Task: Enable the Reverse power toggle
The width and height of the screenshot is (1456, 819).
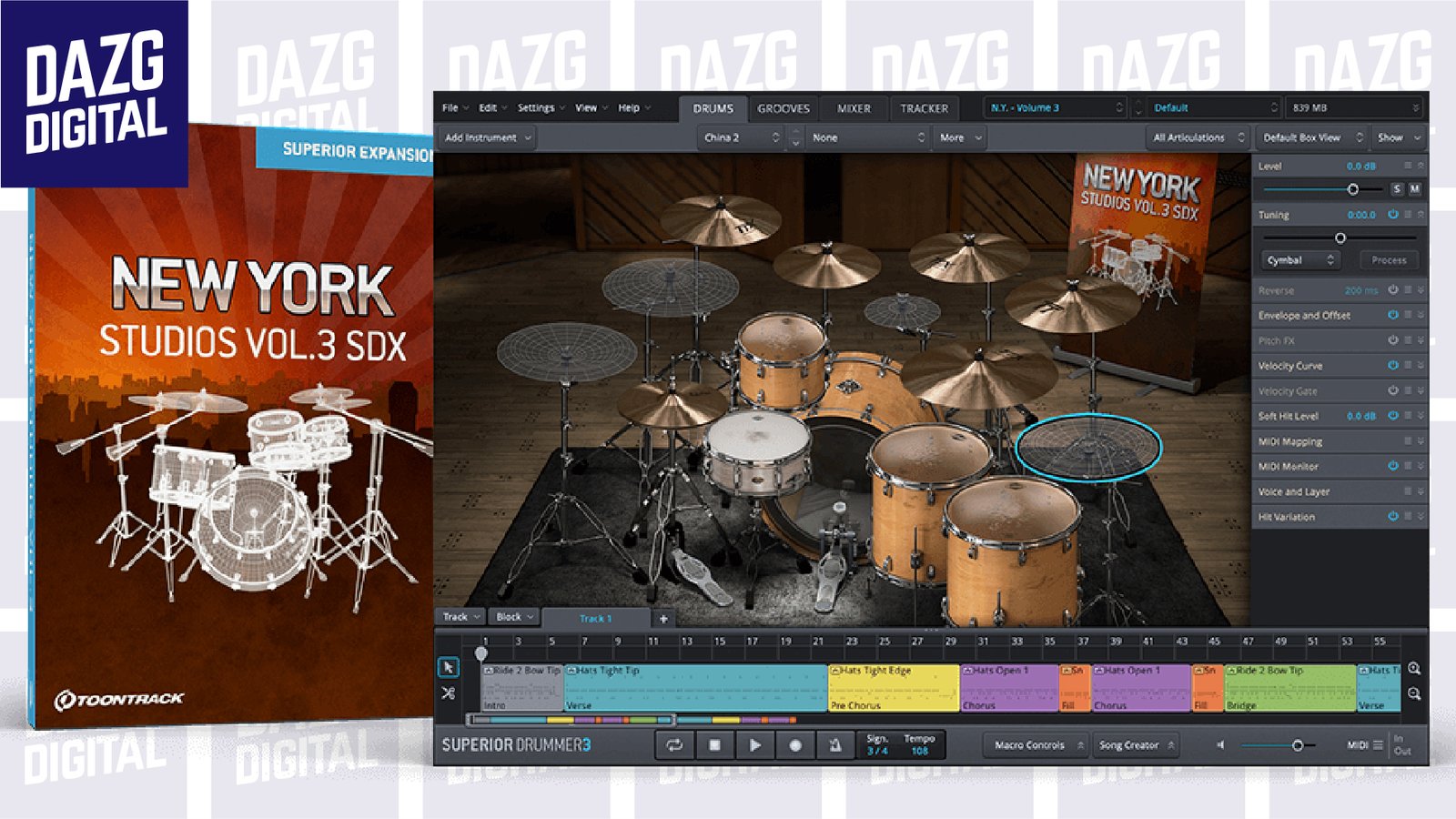Action: (x=1392, y=290)
